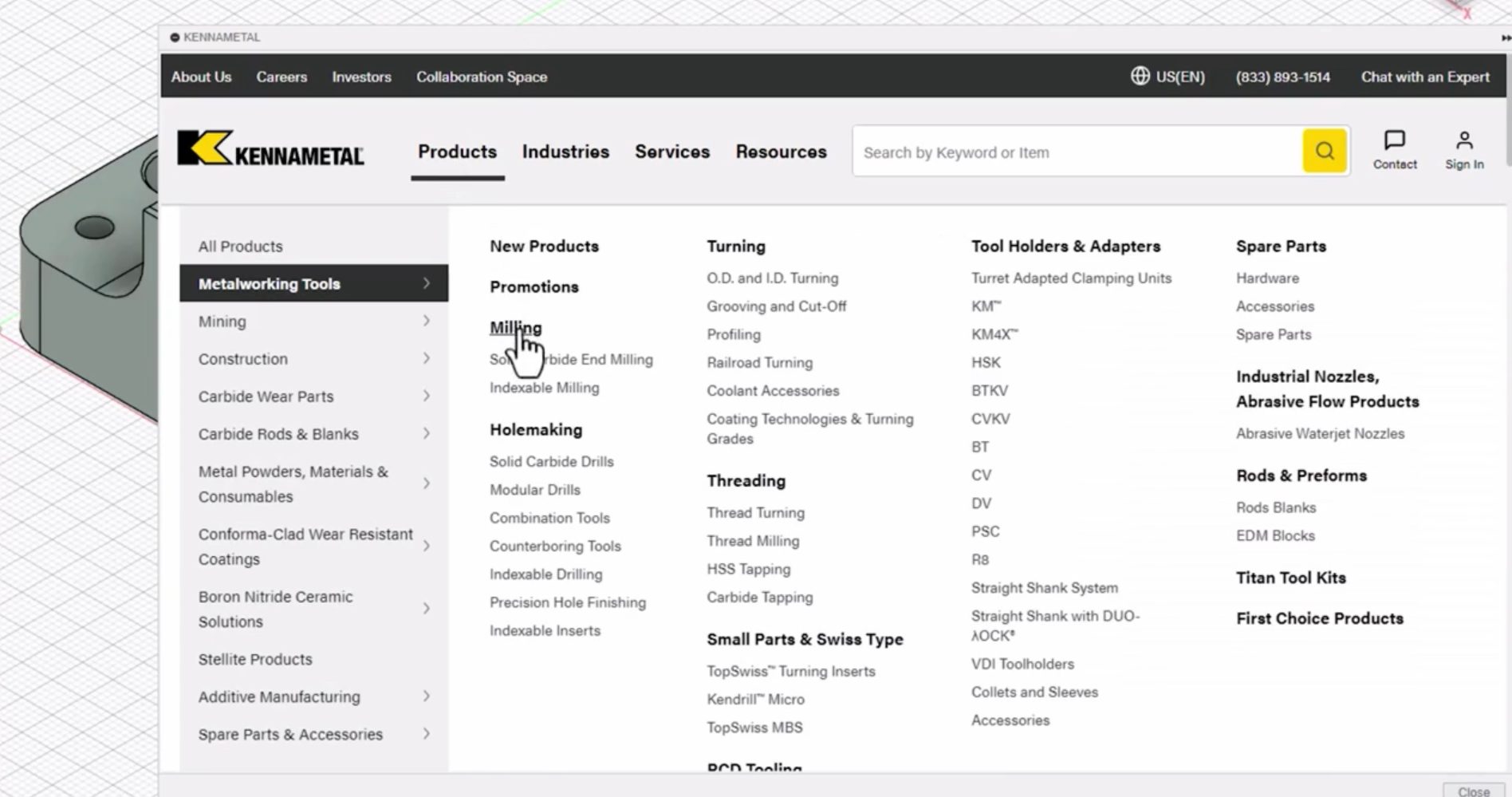Expand the Mining category chevron
Image resolution: width=1512 pixels, height=797 pixels.
(x=427, y=321)
